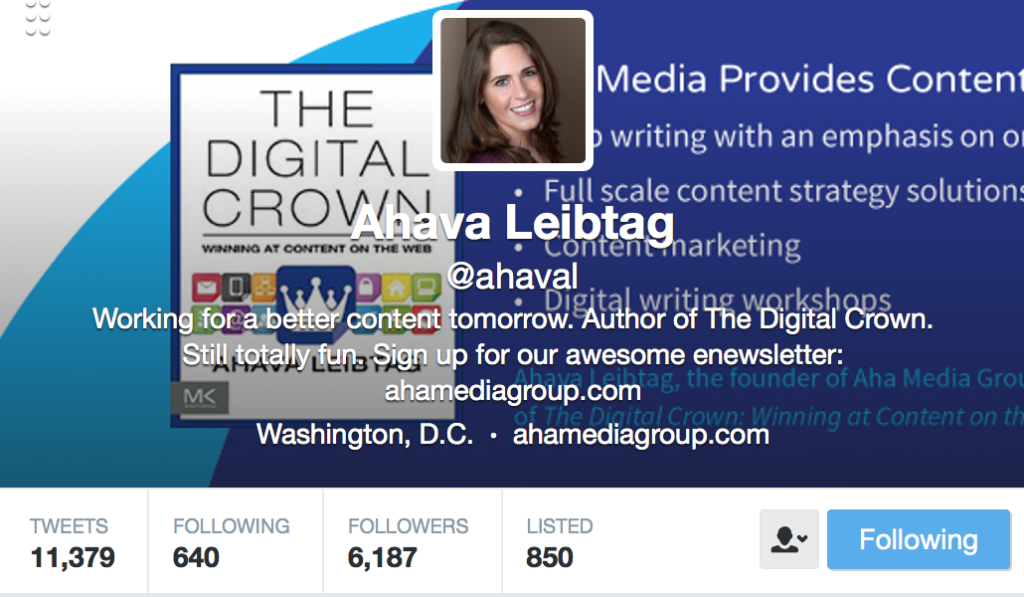Click the Washington, D.C. location text
1024x597 pixels.
(x=364, y=434)
